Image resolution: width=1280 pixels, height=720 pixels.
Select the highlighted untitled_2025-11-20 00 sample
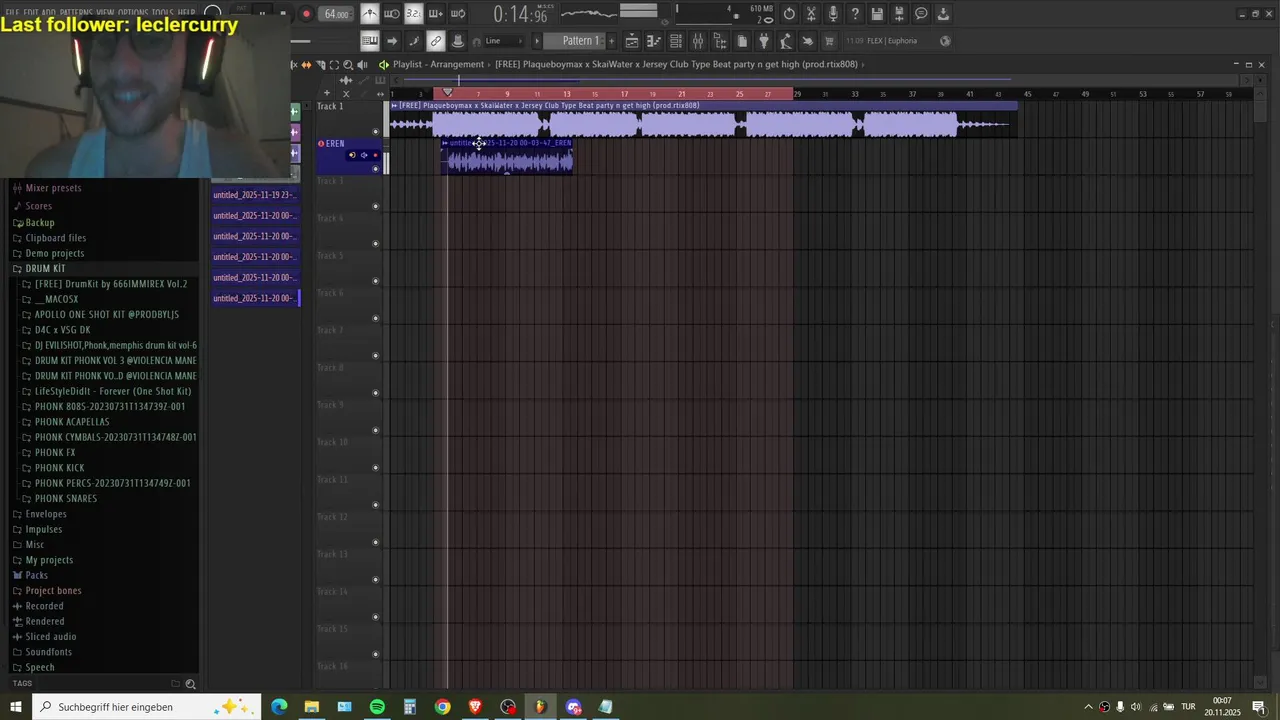click(x=255, y=298)
